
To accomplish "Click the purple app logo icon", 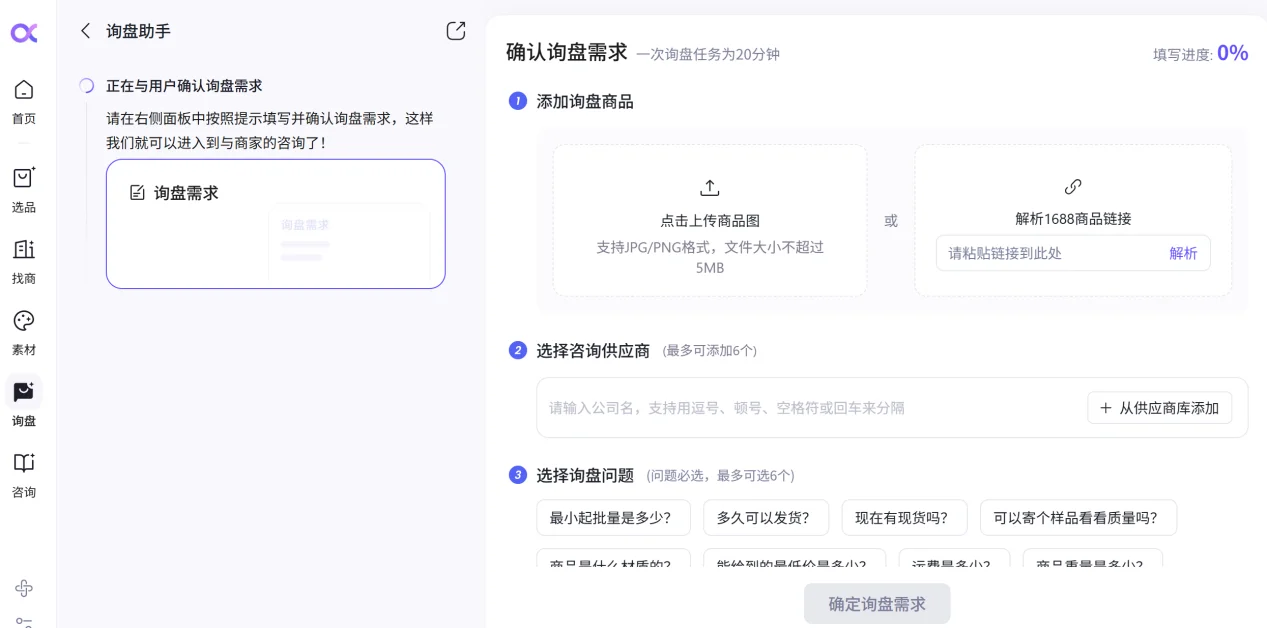I will [x=24, y=33].
